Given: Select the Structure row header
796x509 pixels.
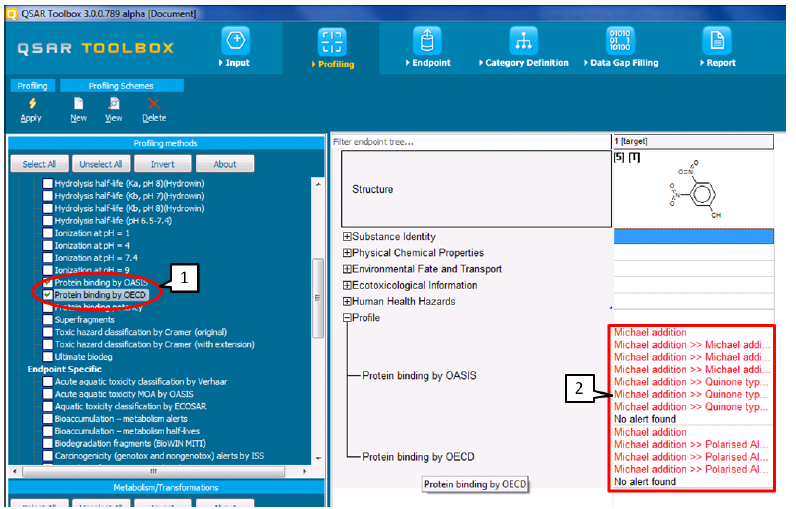Looking at the screenshot, I should point(476,189).
